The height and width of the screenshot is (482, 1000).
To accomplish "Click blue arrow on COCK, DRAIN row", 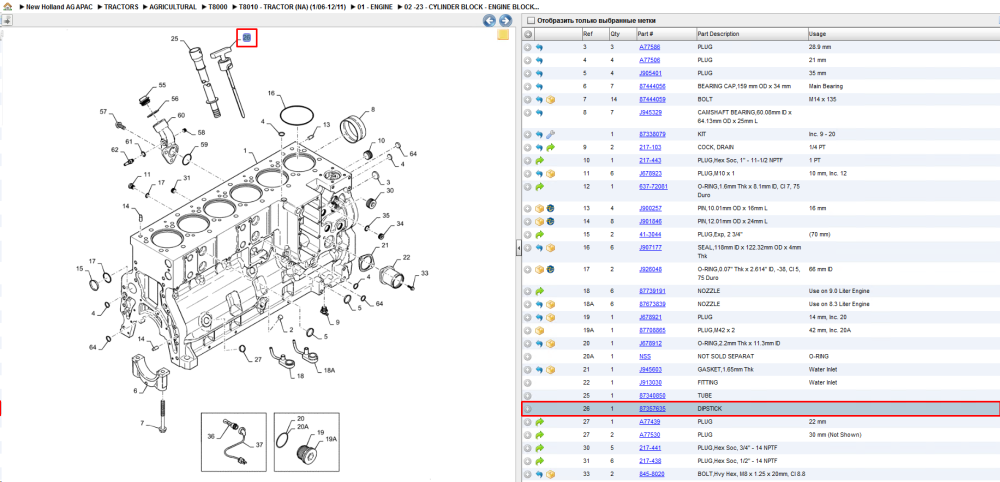I will coord(539,147).
